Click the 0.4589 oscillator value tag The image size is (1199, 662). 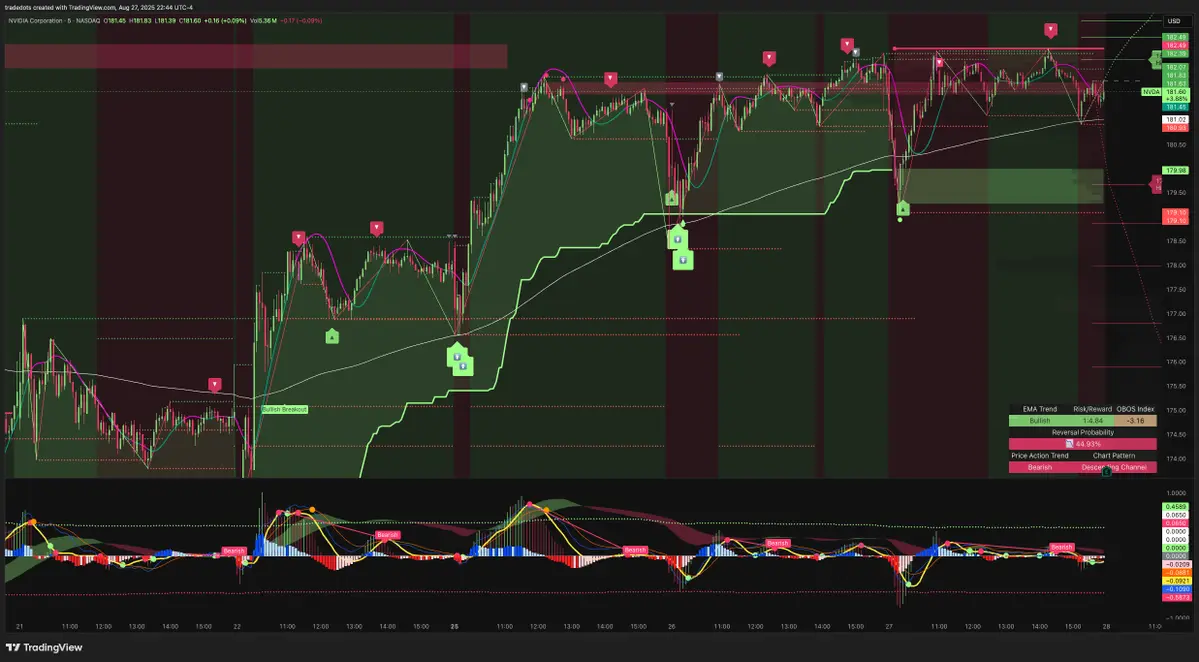(1176, 507)
